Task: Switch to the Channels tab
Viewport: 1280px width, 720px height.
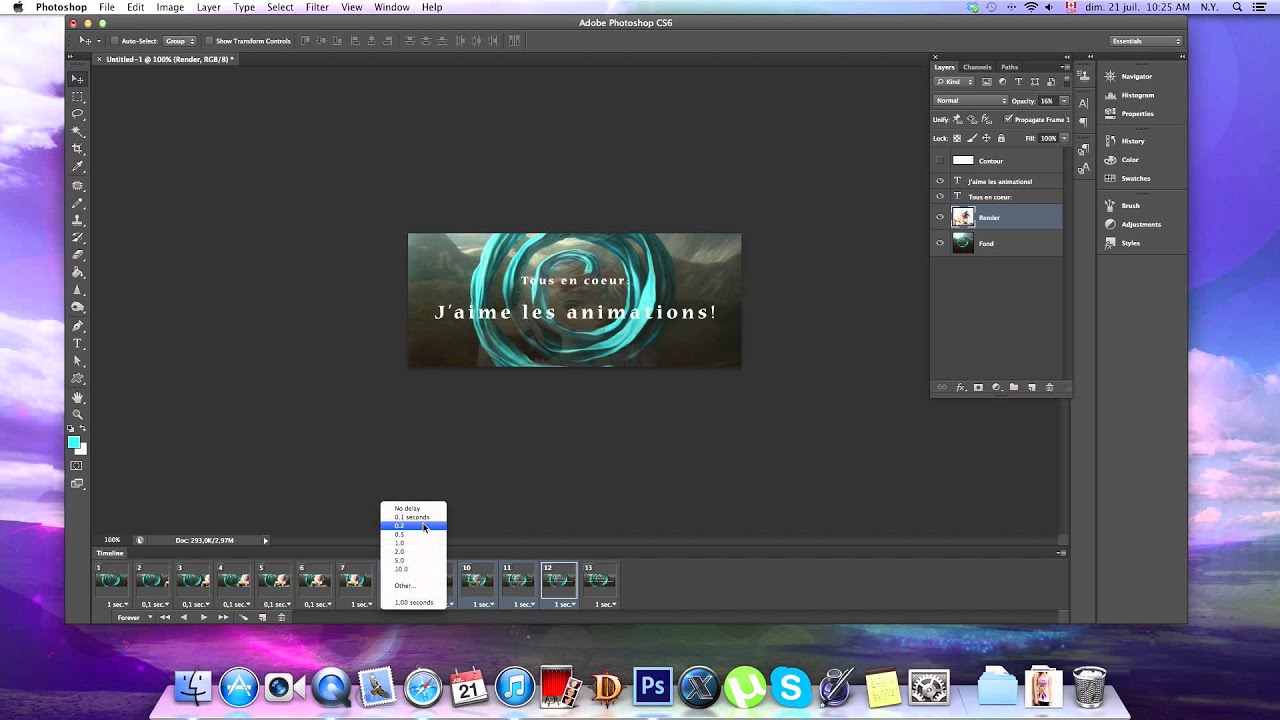Action: pos(978,67)
